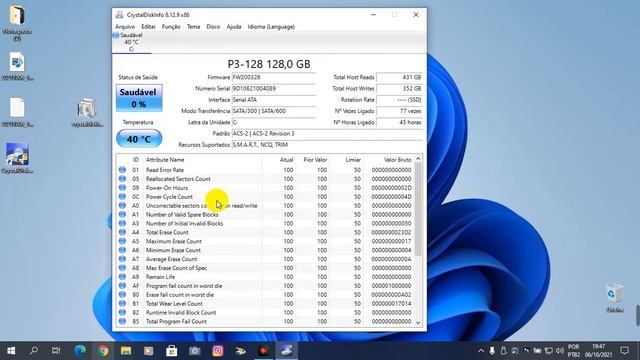Launch Microsoft Edge from the taskbar
Viewport: 640px width, 360px height.
(x=80, y=351)
